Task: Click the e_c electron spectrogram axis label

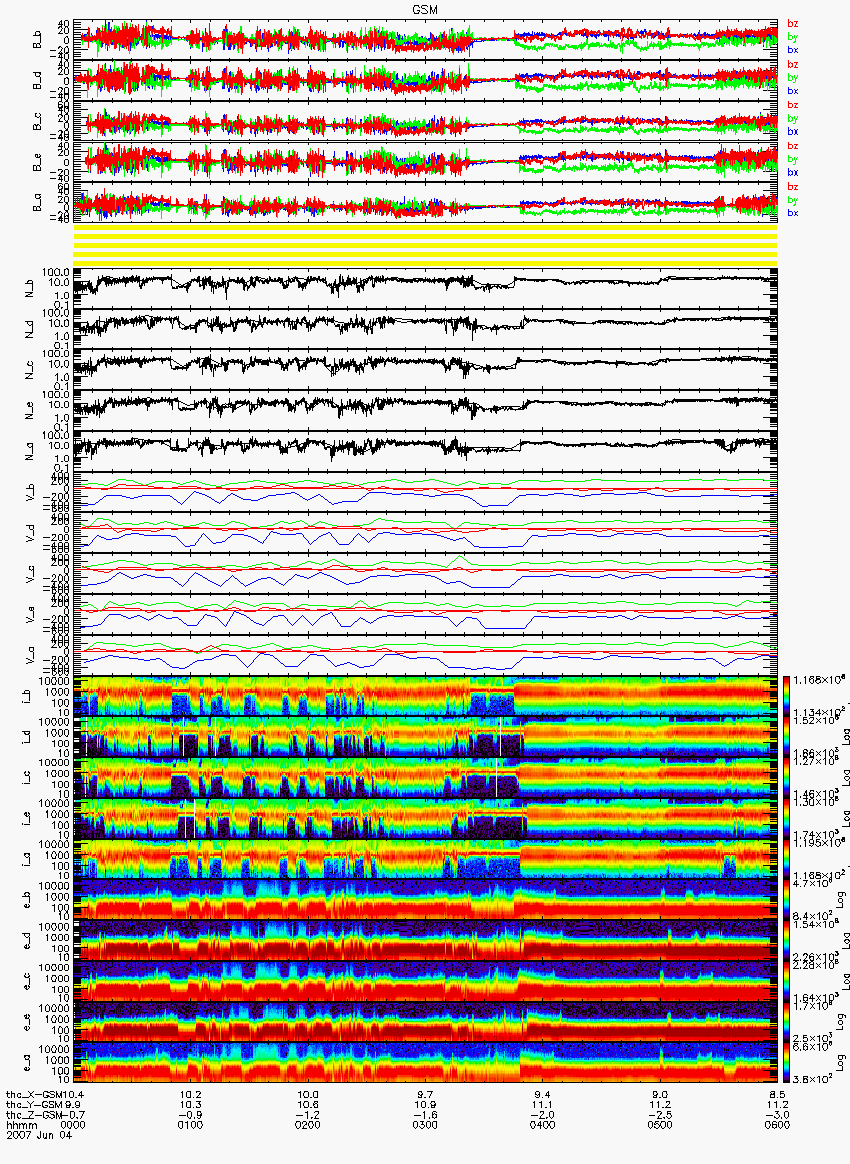Action: 26,981
